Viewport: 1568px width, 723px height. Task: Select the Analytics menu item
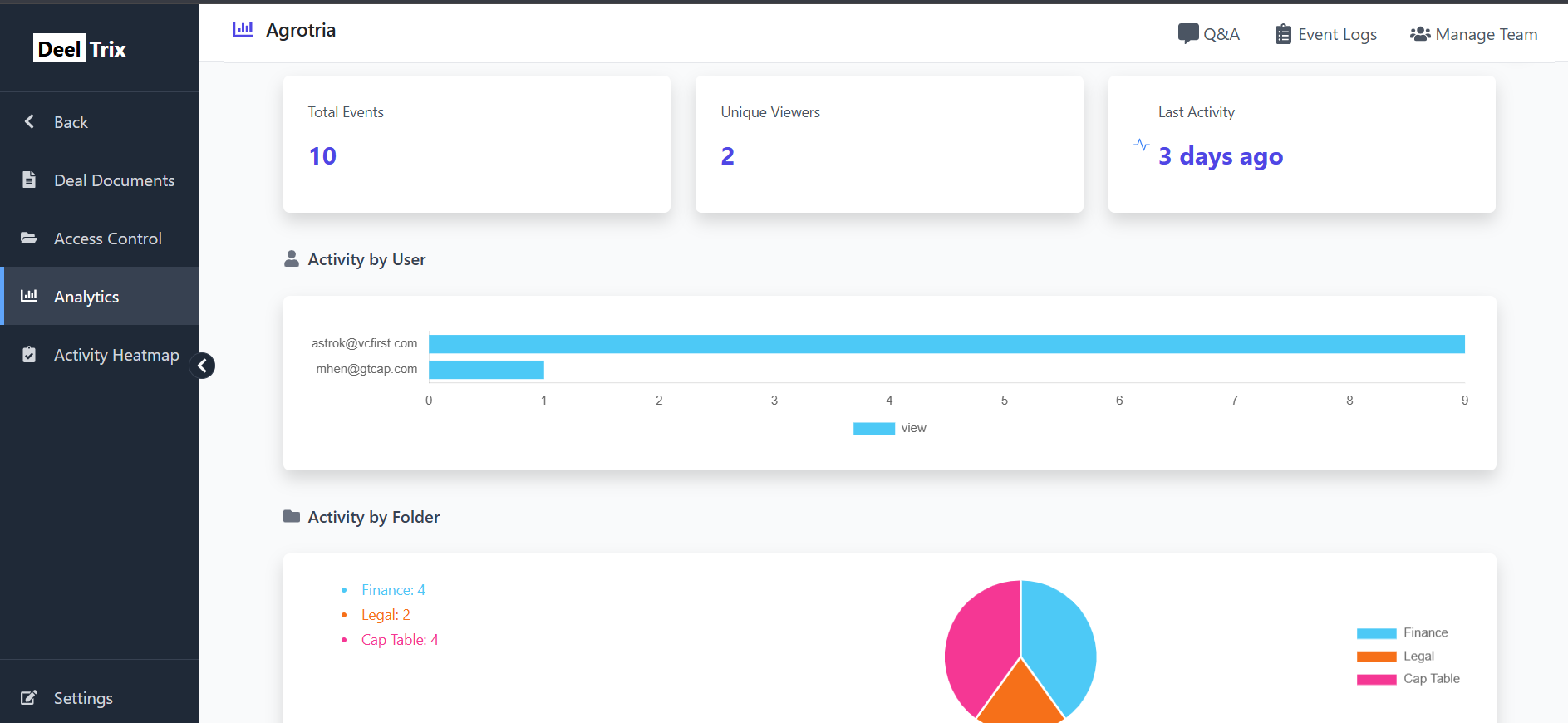tap(100, 296)
